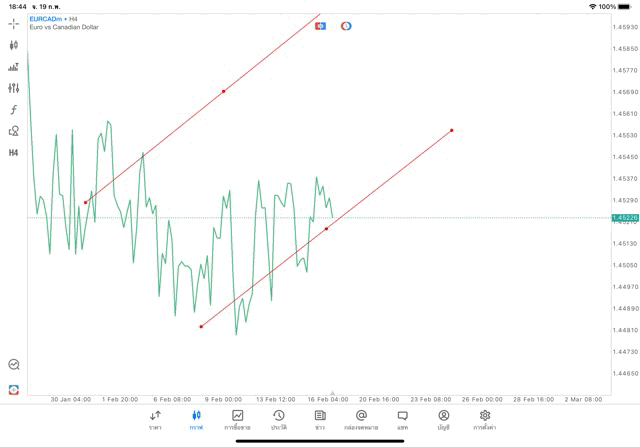Open the H4 timeframe selector
This screenshot has height=447, width=640.
click(14, 153)
